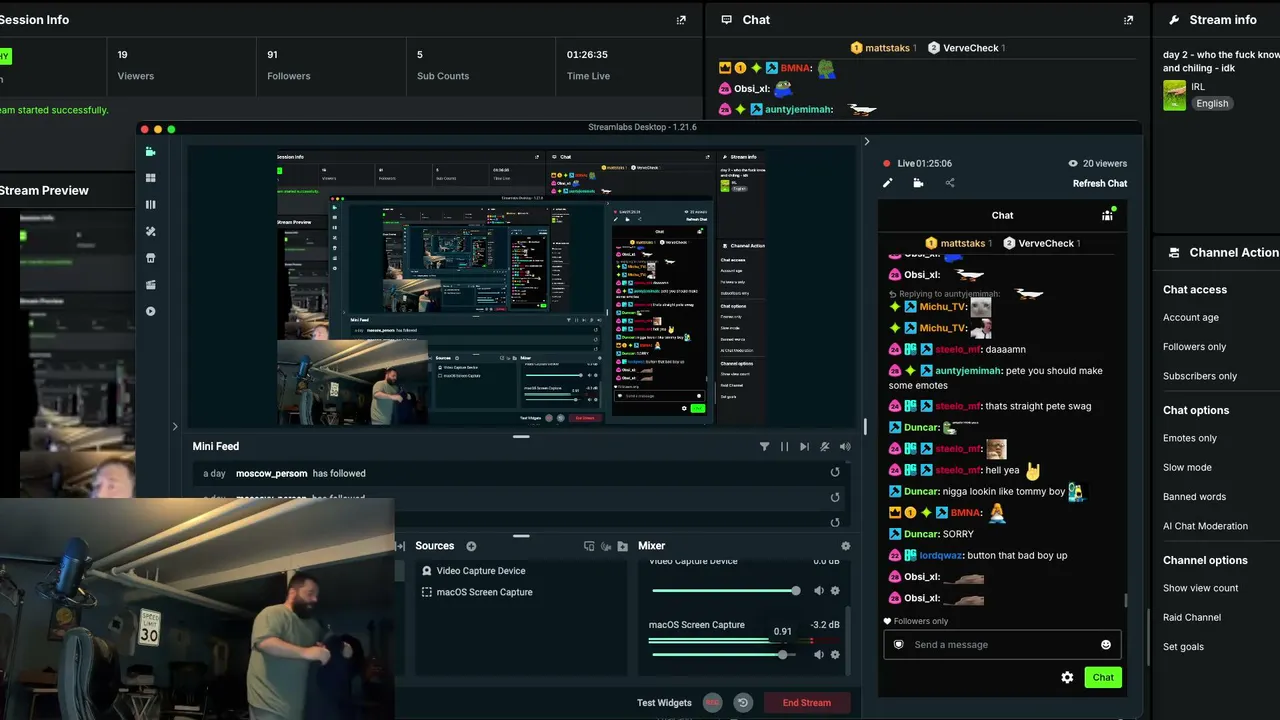
Task: Toggle the replay buffer button
Action: [743, 703]
